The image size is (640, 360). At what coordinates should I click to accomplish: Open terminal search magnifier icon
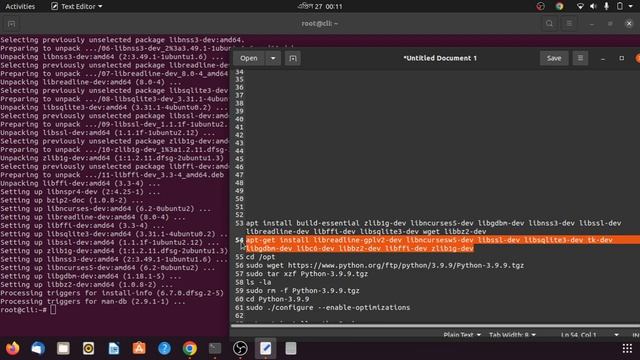(x=549, y=24)
